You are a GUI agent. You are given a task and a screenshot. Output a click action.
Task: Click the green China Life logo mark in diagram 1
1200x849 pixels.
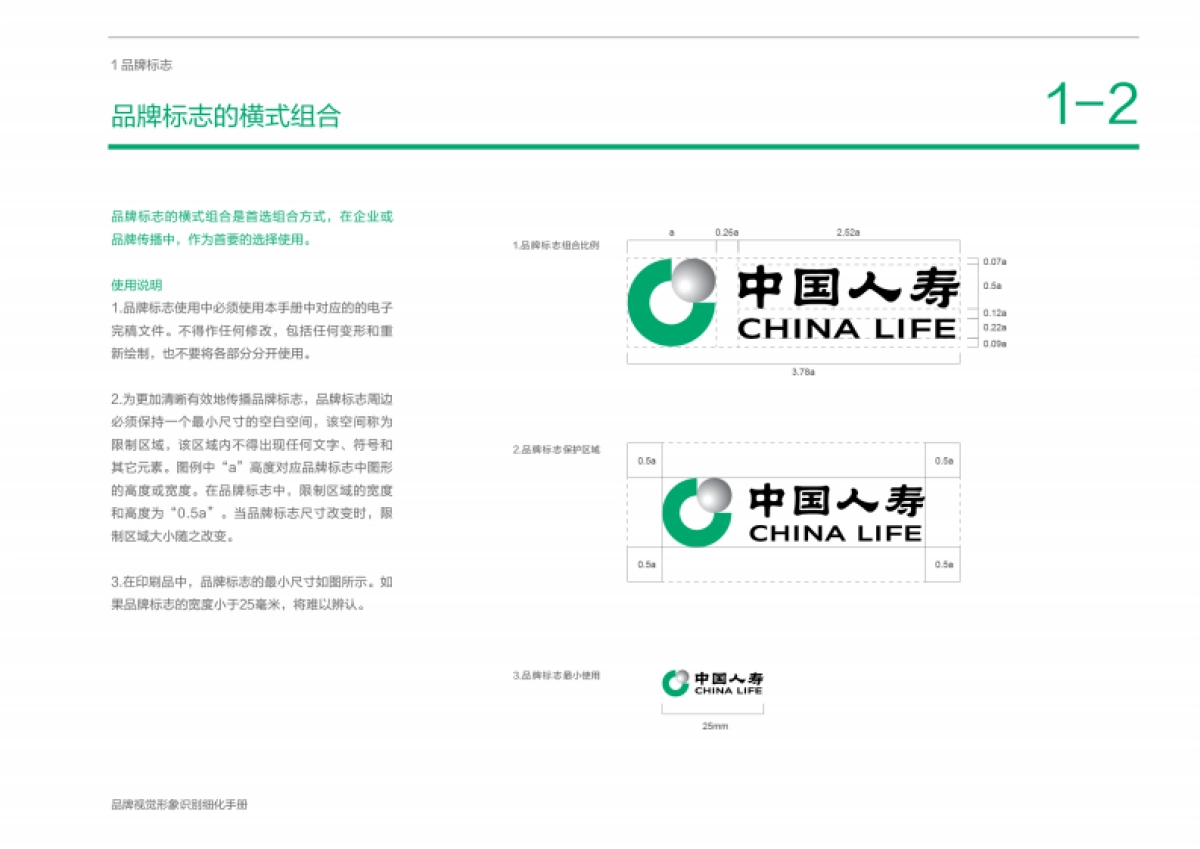tap(669, 301)
